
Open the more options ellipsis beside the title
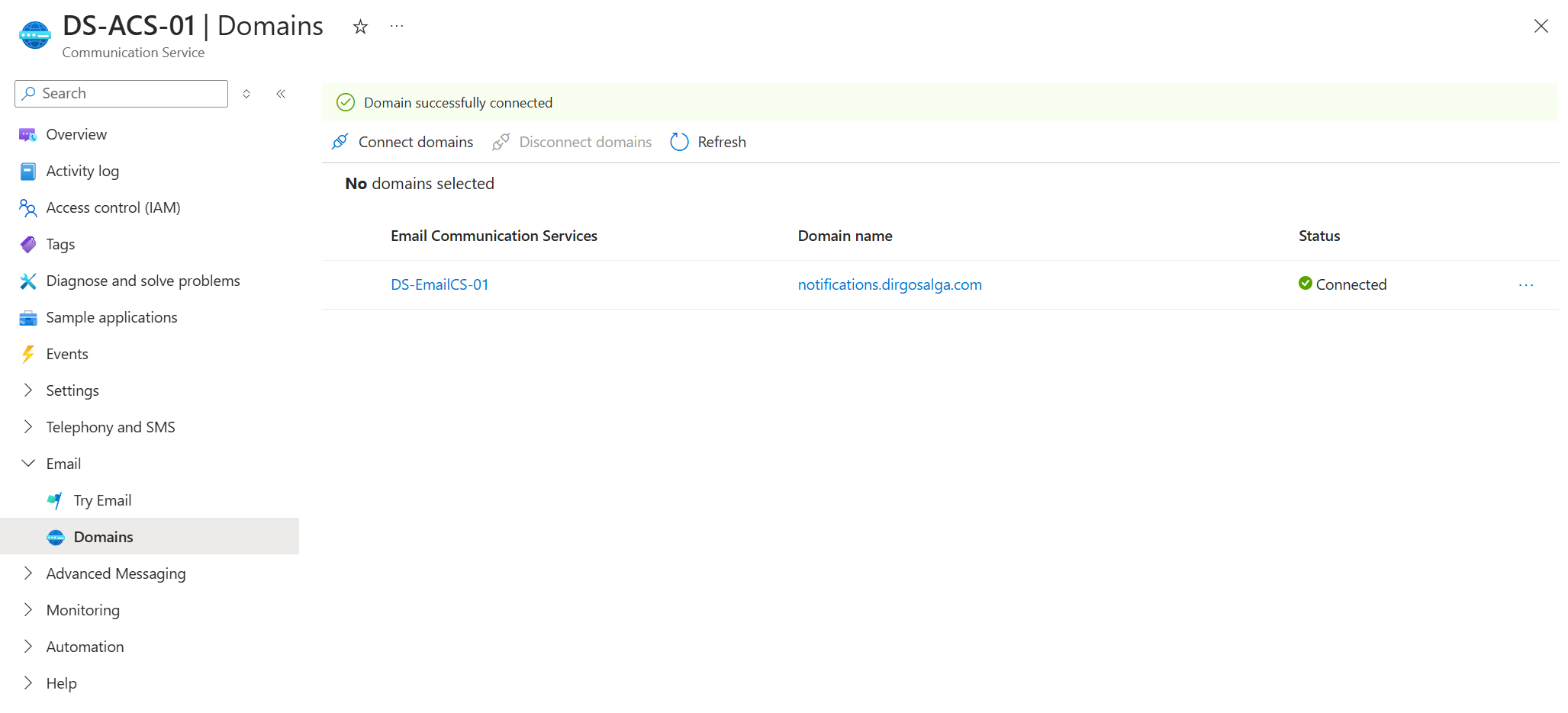[x=397, y=27]
